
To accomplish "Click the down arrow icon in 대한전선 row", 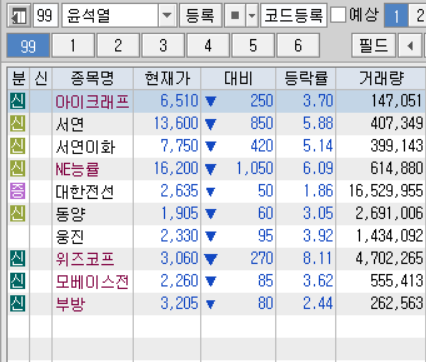I will (x=210, y=192).
